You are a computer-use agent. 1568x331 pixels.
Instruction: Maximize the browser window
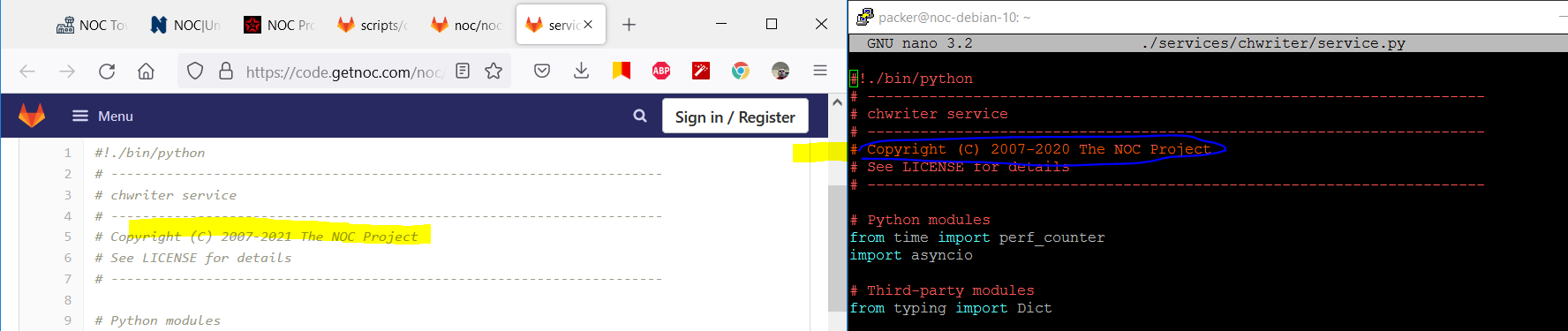coord(772,24)
